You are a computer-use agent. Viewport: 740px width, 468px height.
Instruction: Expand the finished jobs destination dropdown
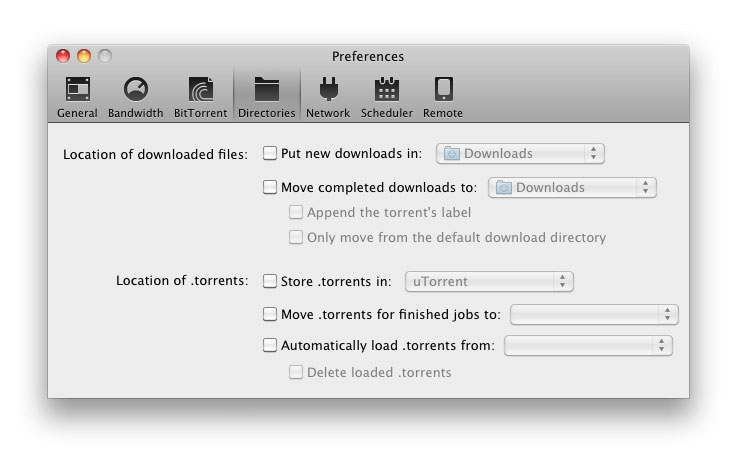(594, 314)
